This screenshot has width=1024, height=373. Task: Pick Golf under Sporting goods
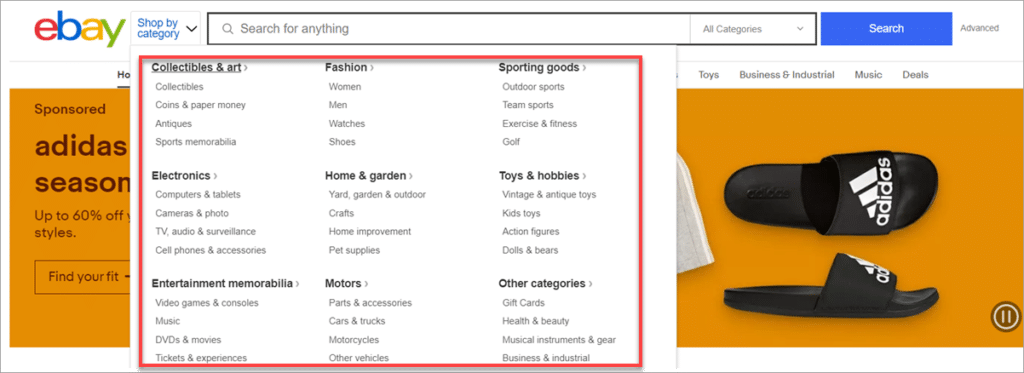(511, 142)
